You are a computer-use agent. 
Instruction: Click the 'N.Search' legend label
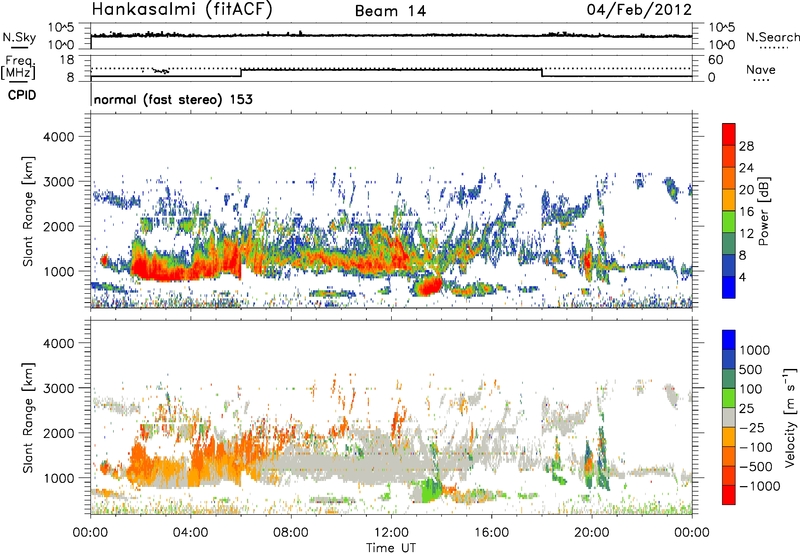pyautogui.click(x=773, y=37)
